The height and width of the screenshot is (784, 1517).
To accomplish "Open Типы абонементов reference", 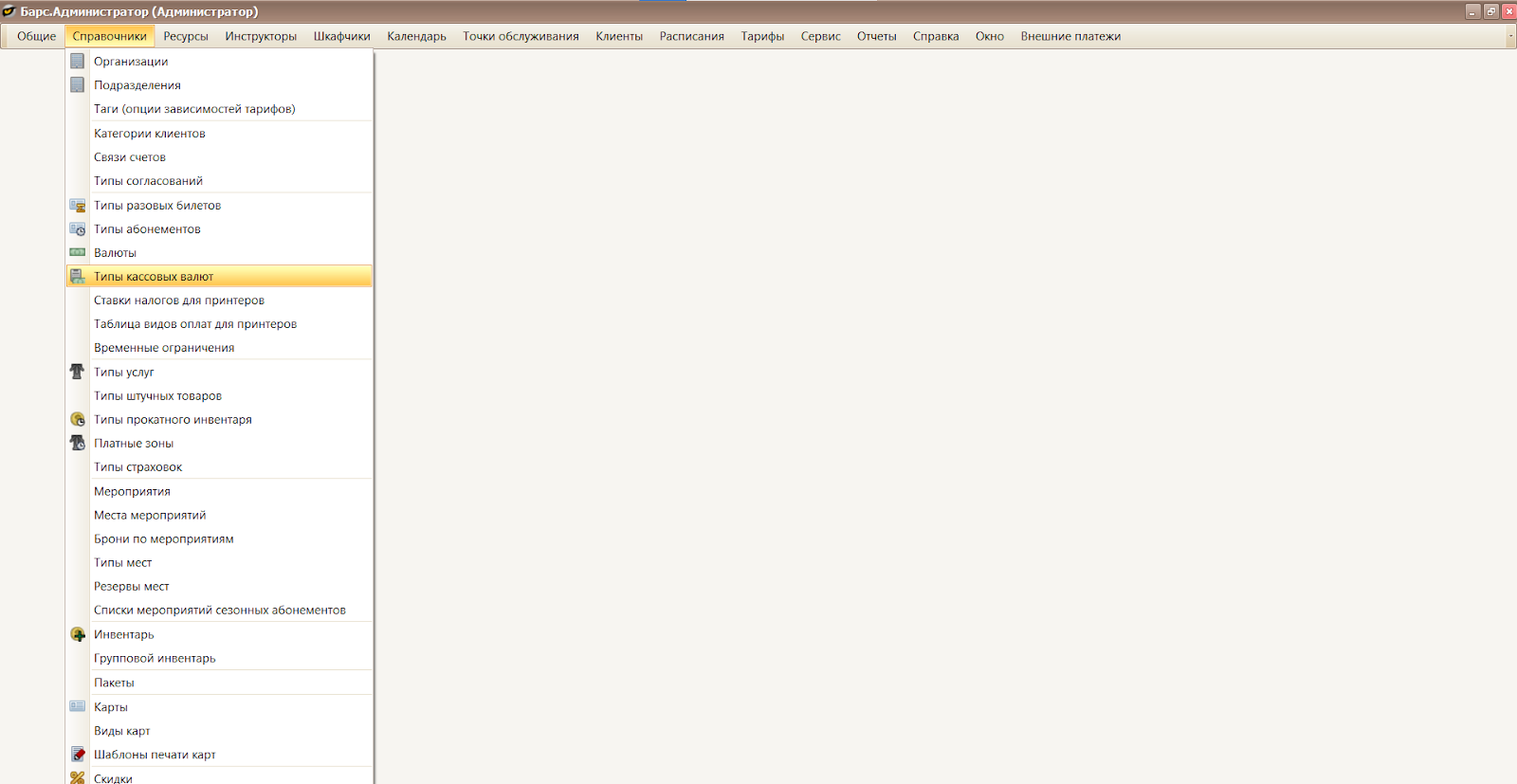I will [219, 229].
